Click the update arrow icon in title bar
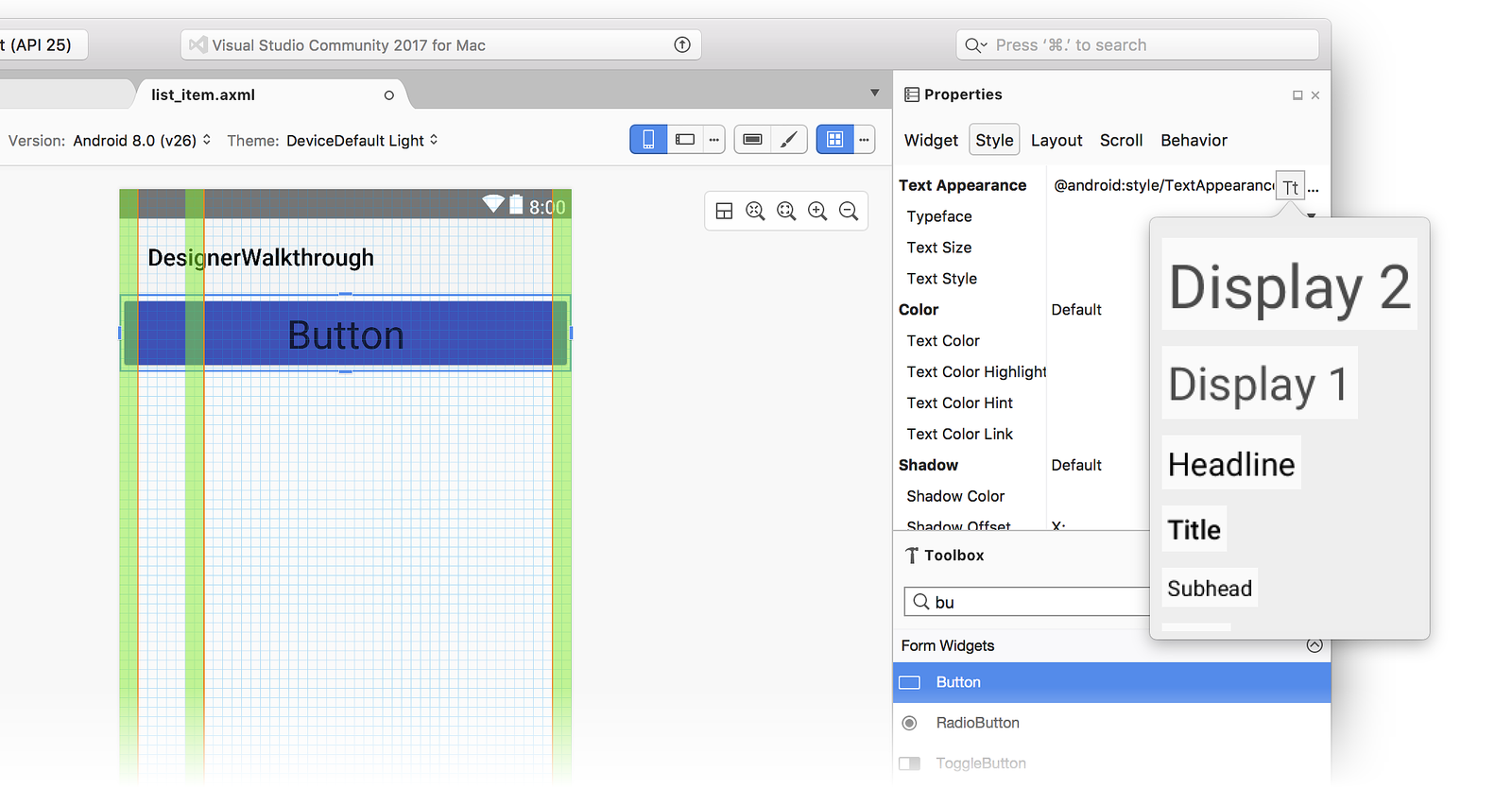 click(x=682, y=44)
